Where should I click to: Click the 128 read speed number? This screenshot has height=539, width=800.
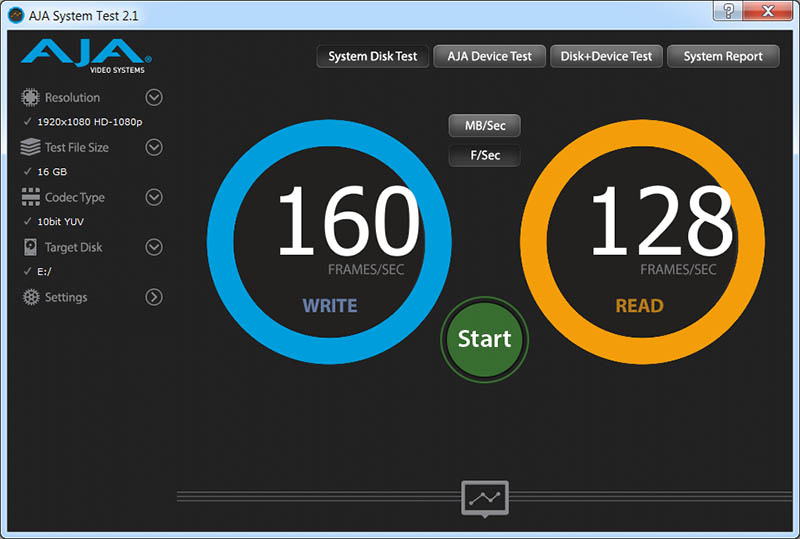(662, 220)
